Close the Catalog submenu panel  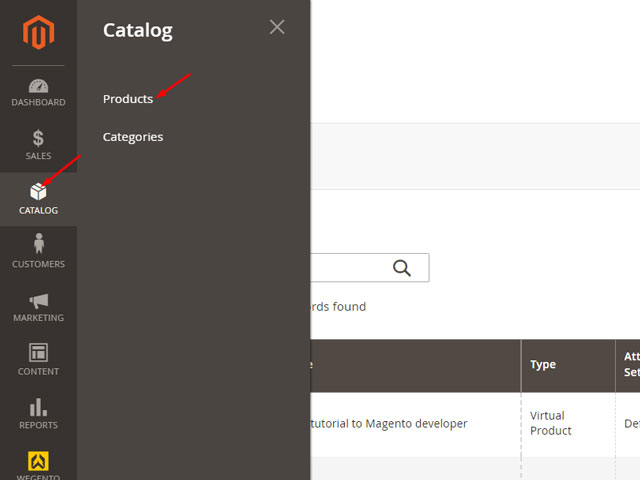point(277,27)
